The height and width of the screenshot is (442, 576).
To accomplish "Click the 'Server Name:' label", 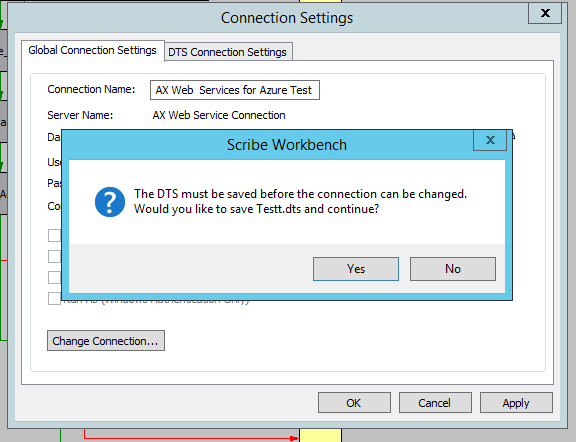I will [x=80, y=115].
